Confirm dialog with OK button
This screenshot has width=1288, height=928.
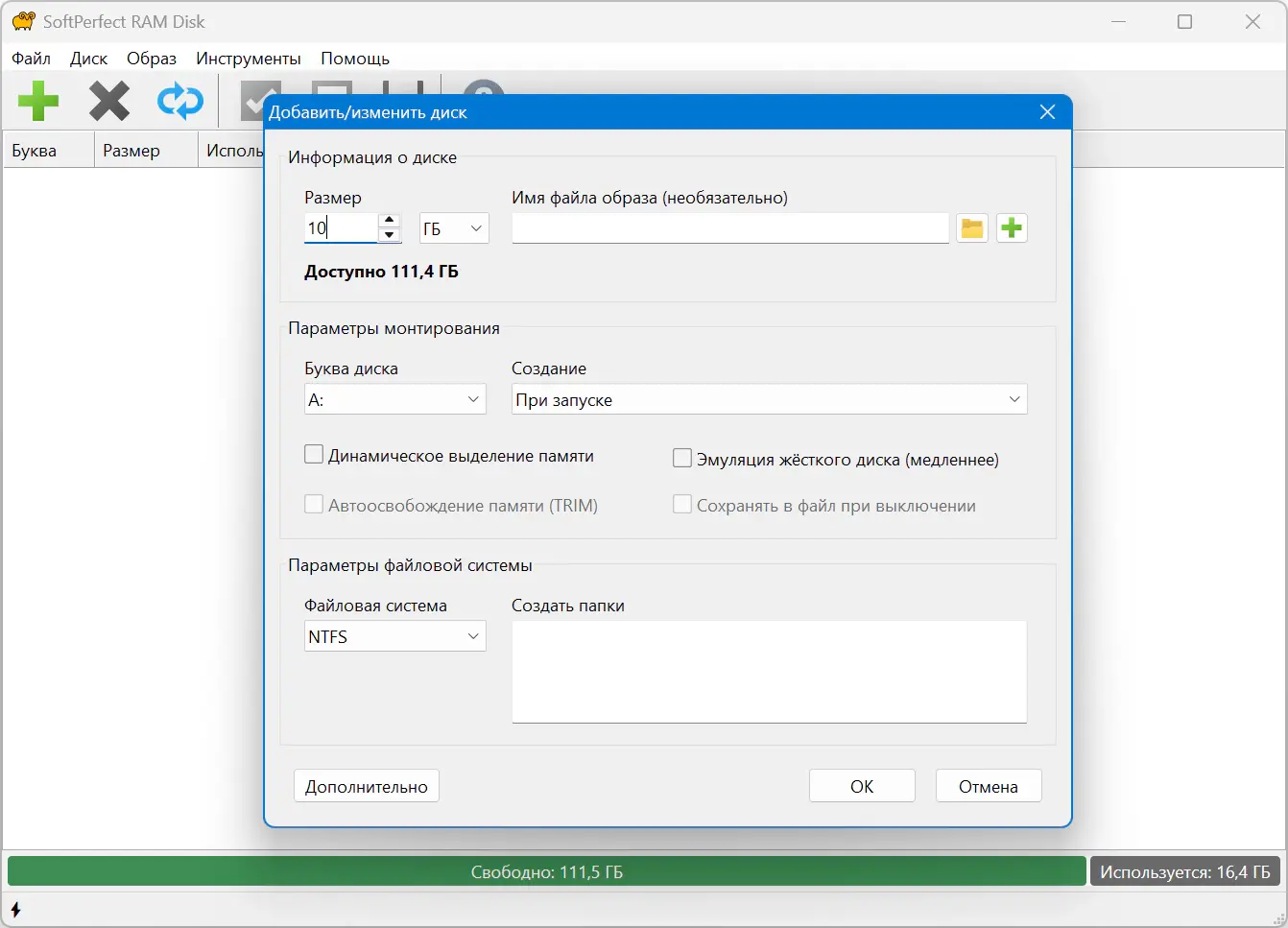862,786
